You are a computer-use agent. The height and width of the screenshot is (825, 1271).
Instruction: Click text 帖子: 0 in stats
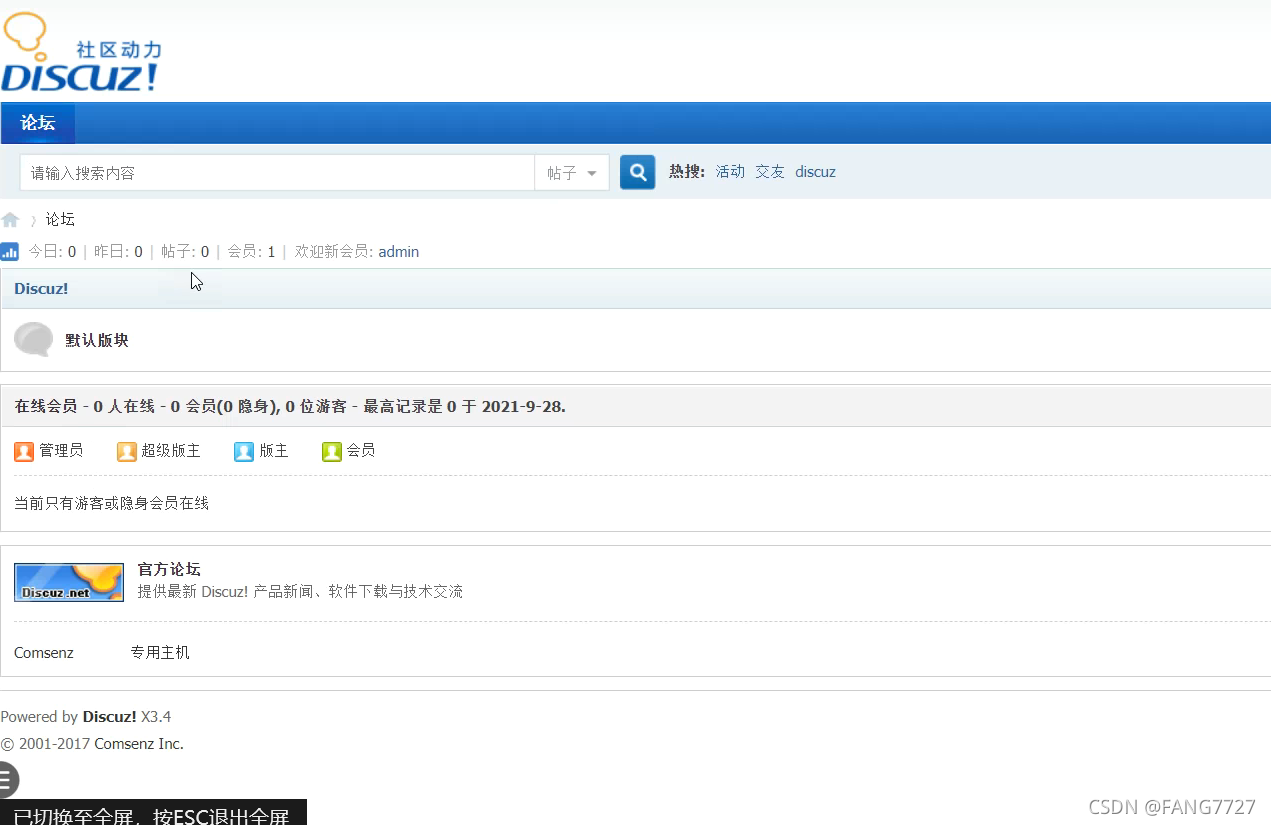click(185, 252)
